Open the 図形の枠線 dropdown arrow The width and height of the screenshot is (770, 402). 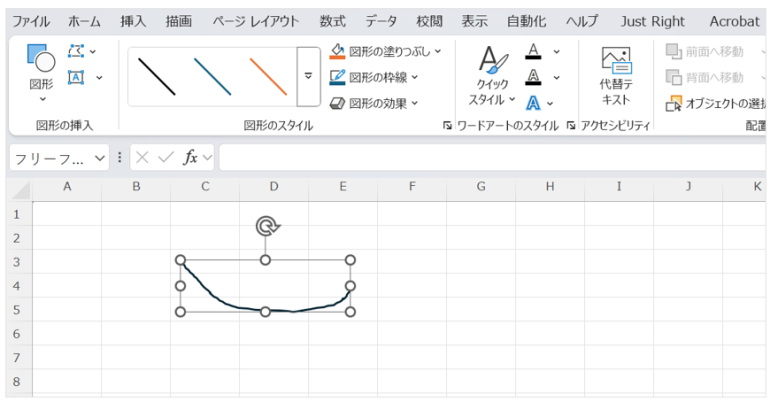415,77
